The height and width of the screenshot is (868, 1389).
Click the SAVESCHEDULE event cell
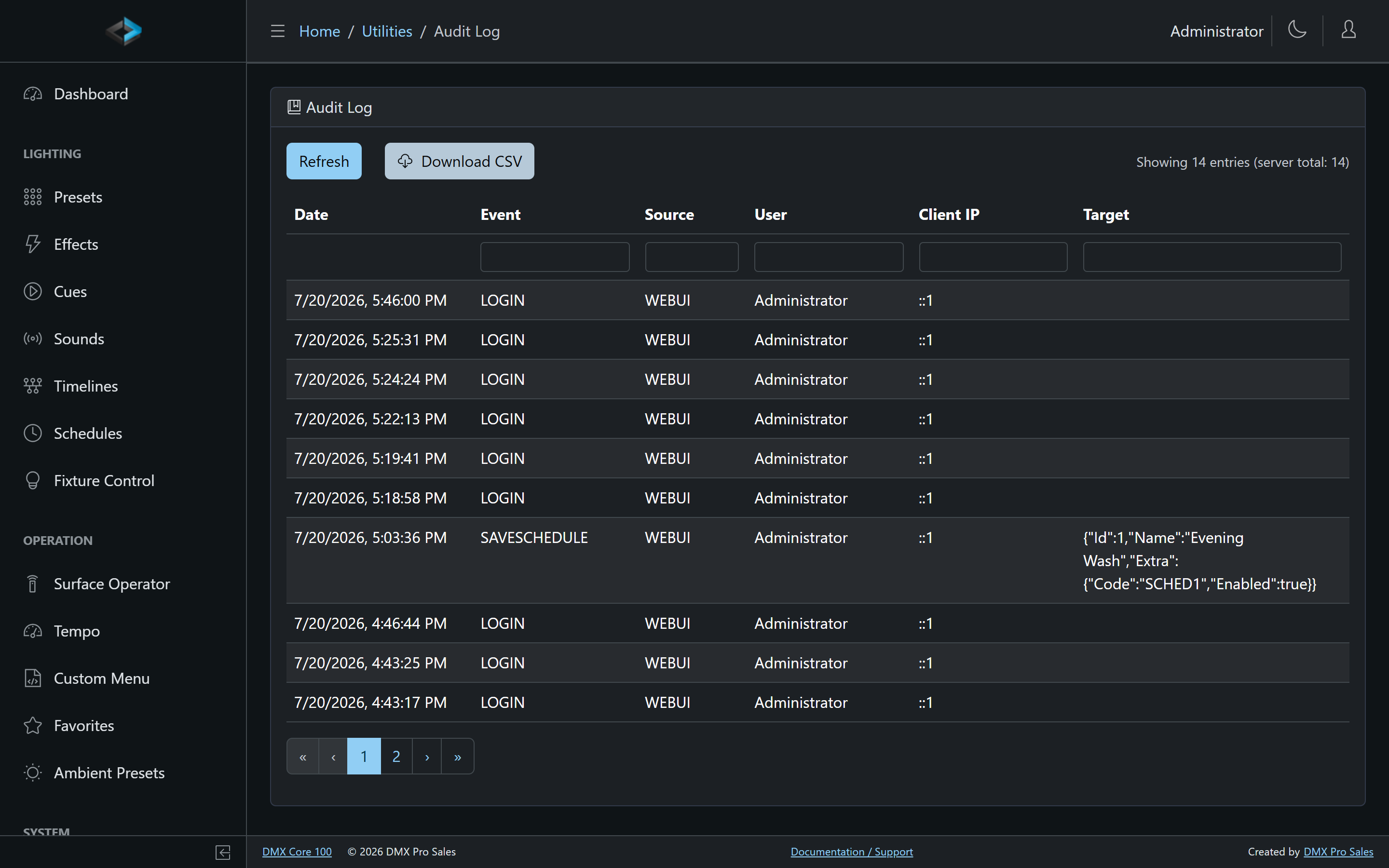[534, 538]
